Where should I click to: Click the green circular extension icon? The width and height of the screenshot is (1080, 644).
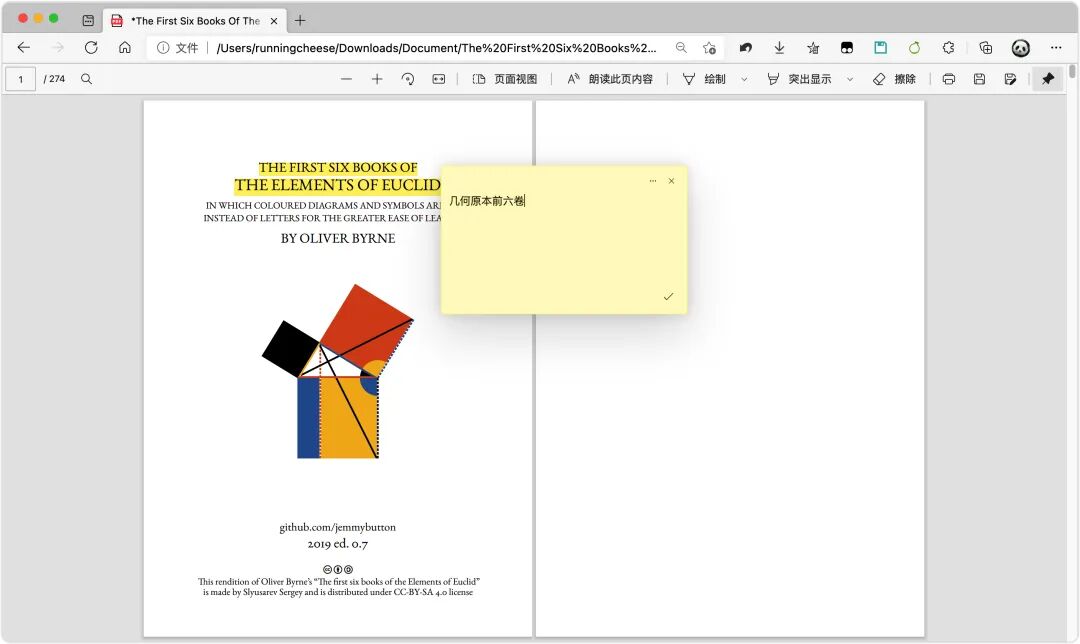914,48
